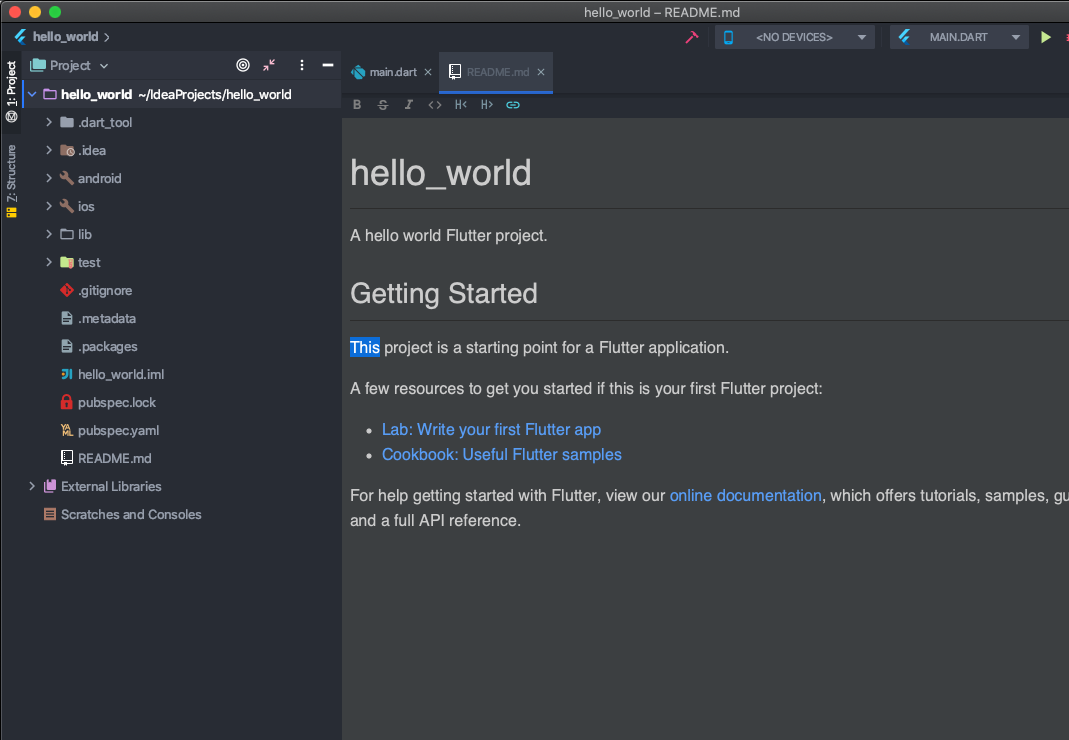
Task: Expand the External Libraries node
Action: [x=32, y=486]
